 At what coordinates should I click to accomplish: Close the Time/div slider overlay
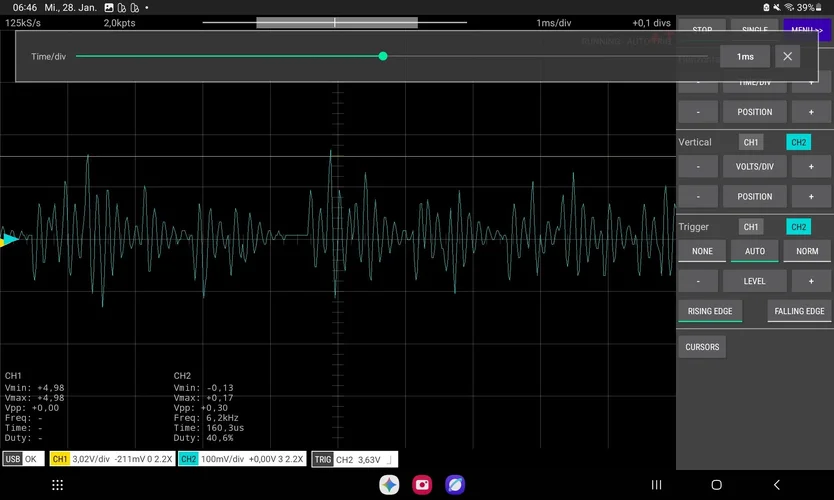click(x=787, y=56)
